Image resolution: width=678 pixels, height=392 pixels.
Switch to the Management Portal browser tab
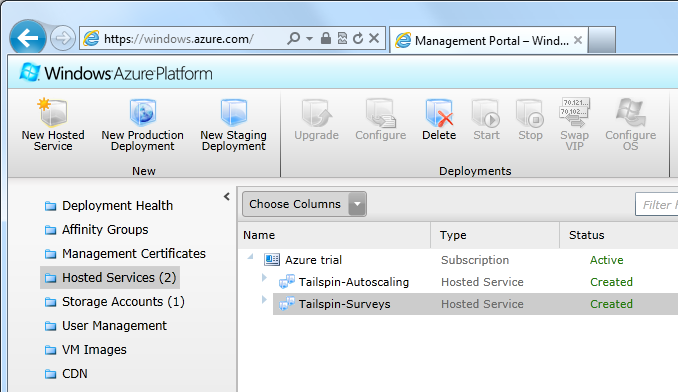(x=489, y=40)
